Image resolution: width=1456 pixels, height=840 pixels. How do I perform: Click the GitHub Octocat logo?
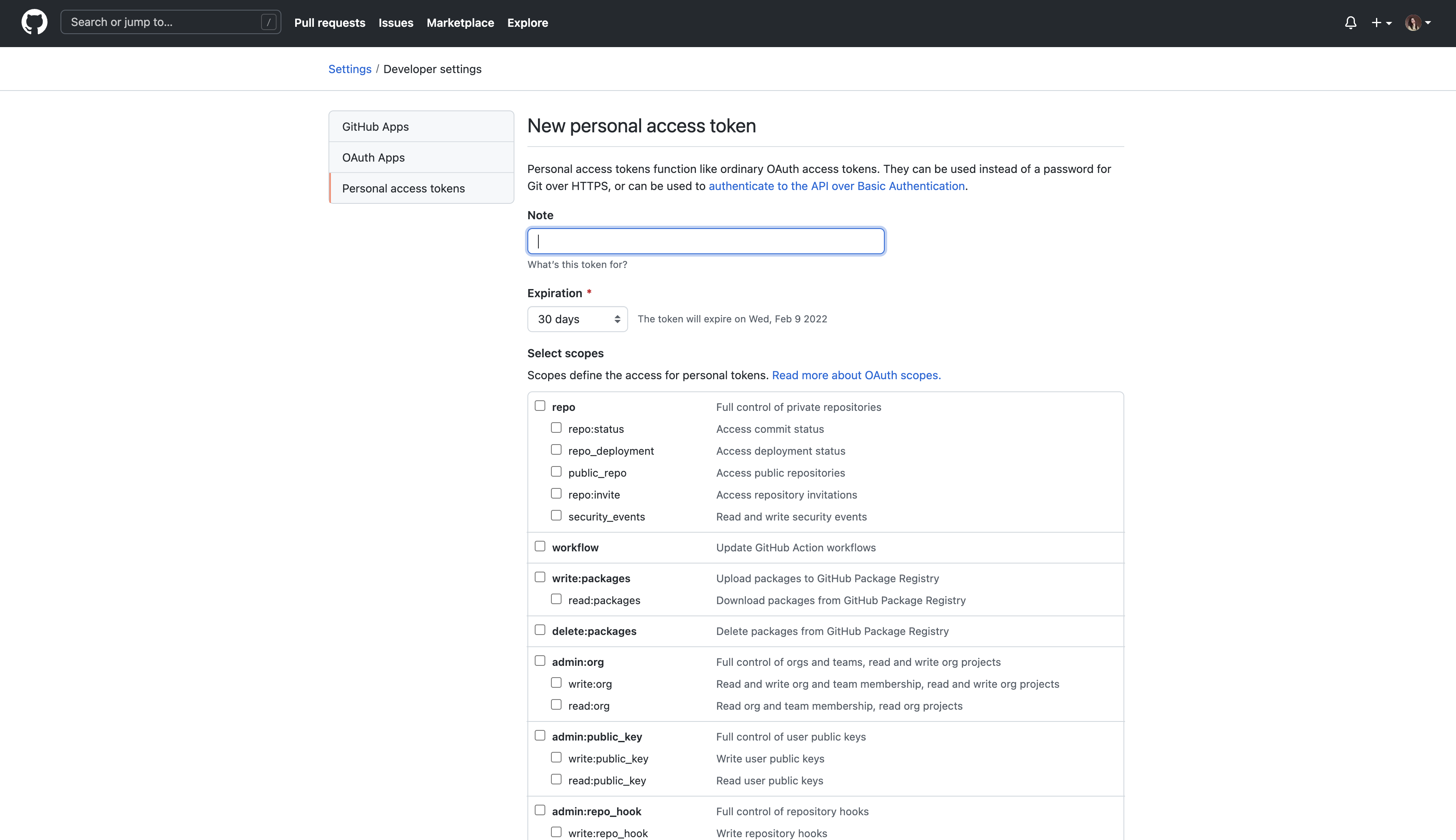point(35,22)
